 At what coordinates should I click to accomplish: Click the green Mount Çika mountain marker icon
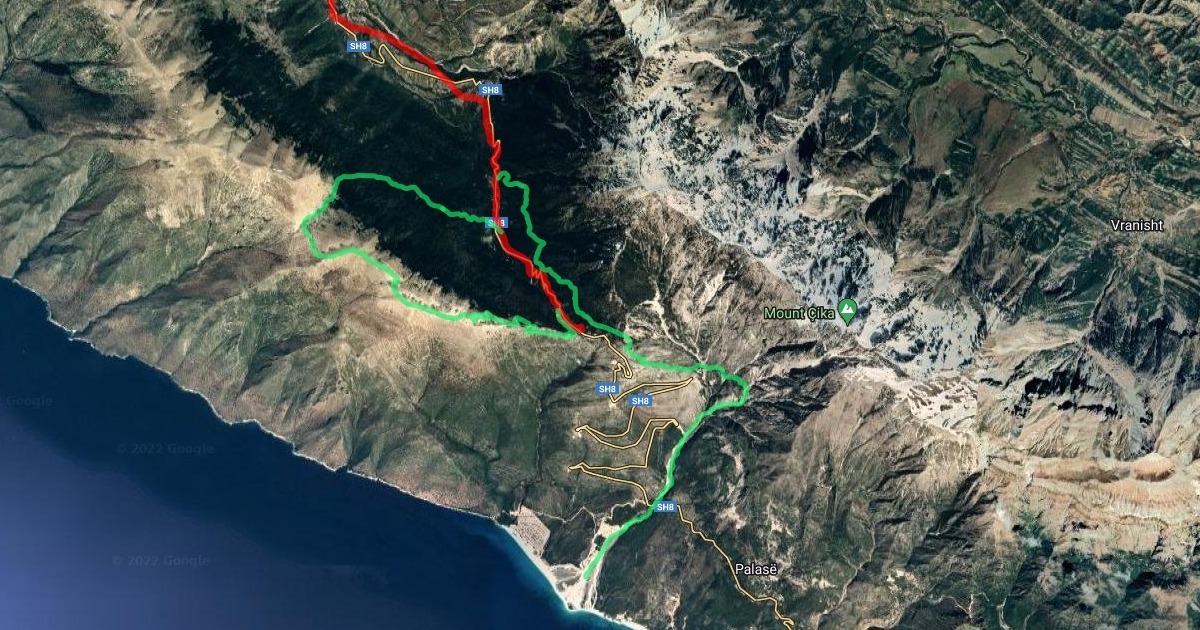click(x=847, y=312)
